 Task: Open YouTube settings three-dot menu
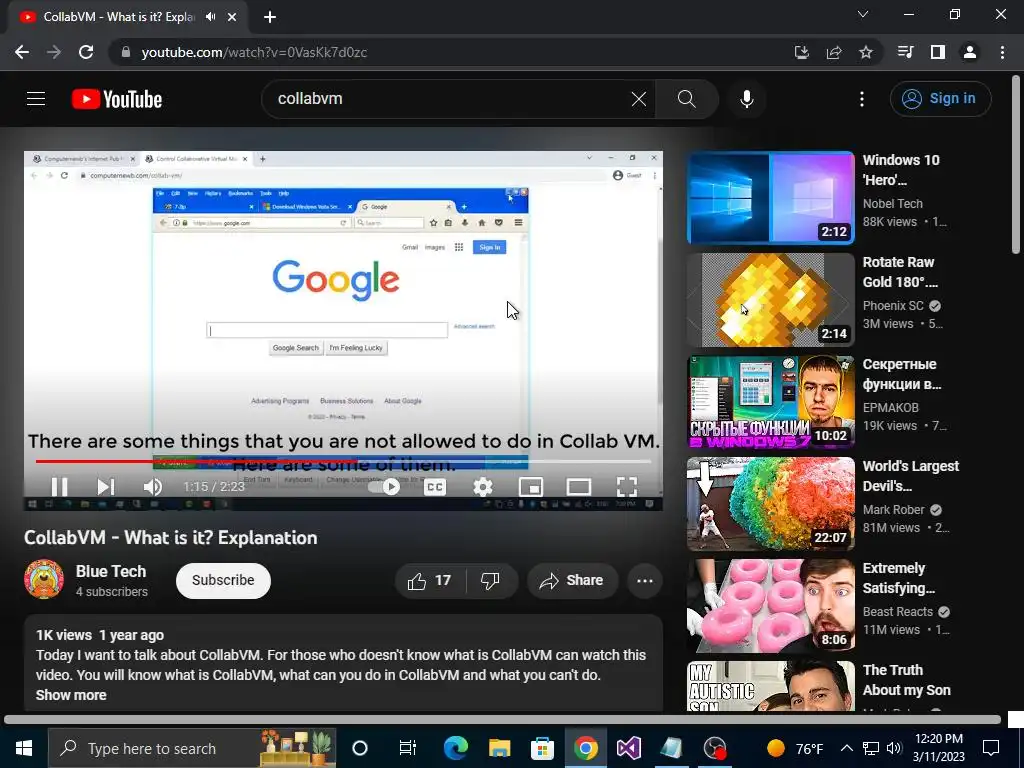click(x=862, y=99)
